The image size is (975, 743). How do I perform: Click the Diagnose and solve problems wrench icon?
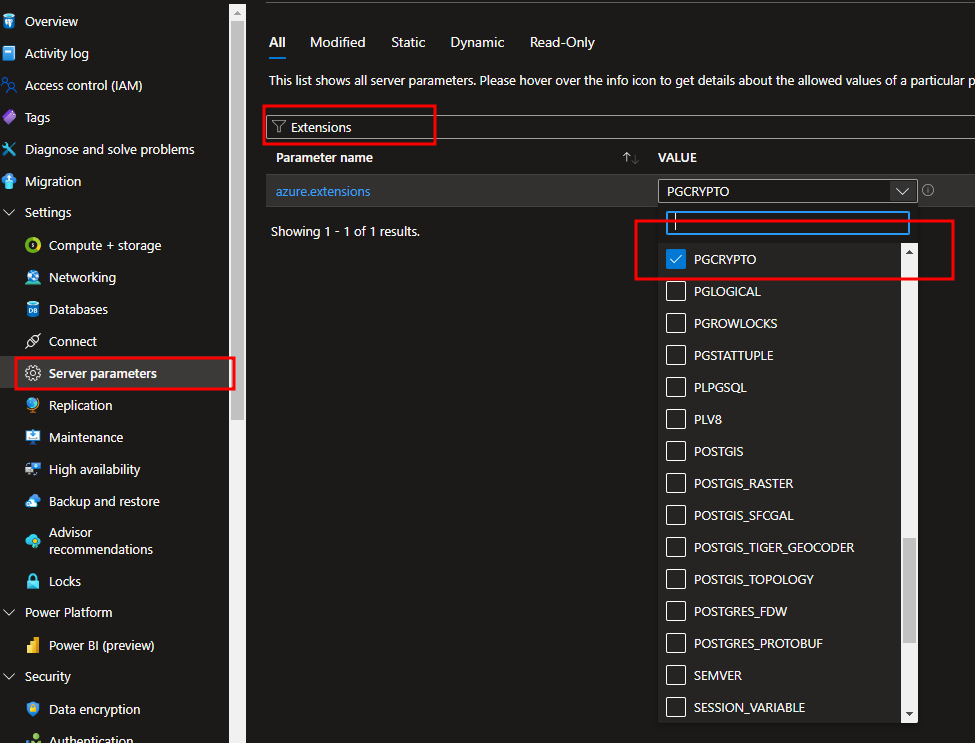[x=9, y=149]
